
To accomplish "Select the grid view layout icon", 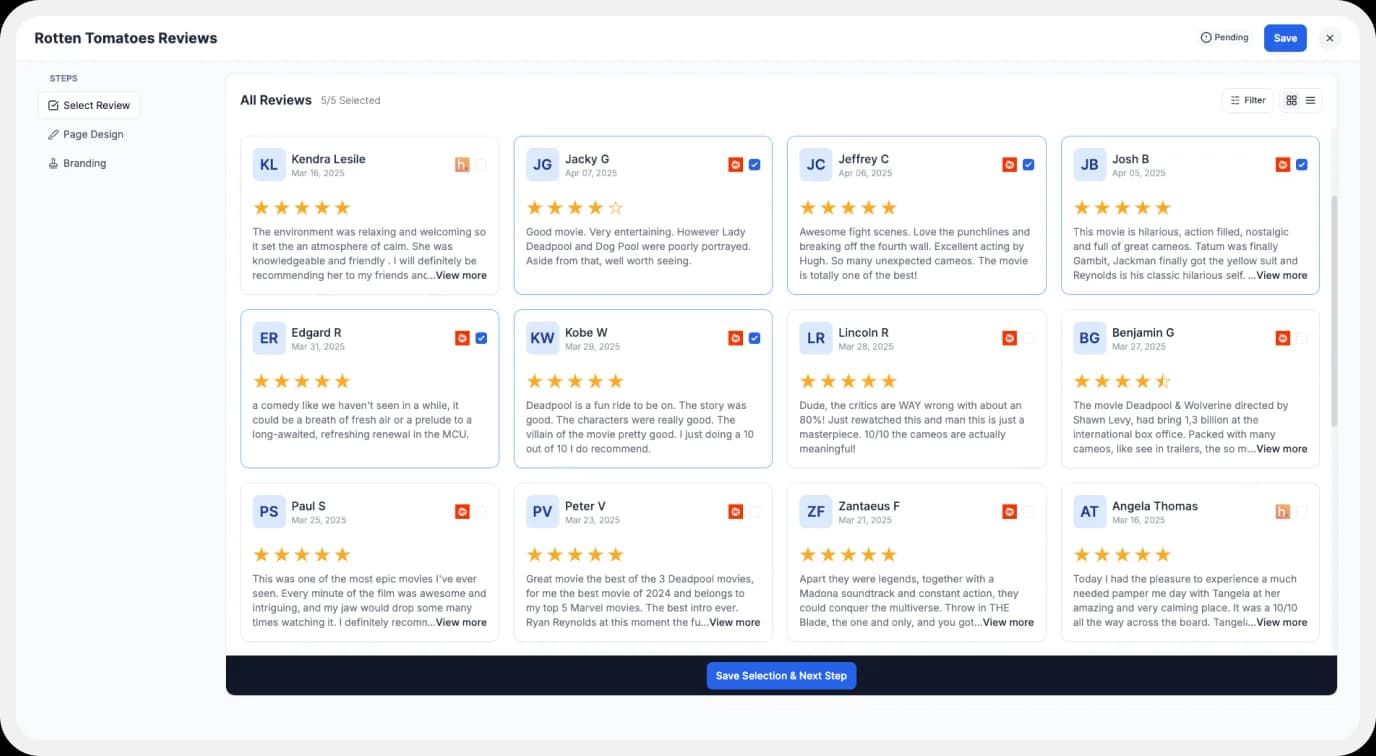I will tap(1291, 100).
